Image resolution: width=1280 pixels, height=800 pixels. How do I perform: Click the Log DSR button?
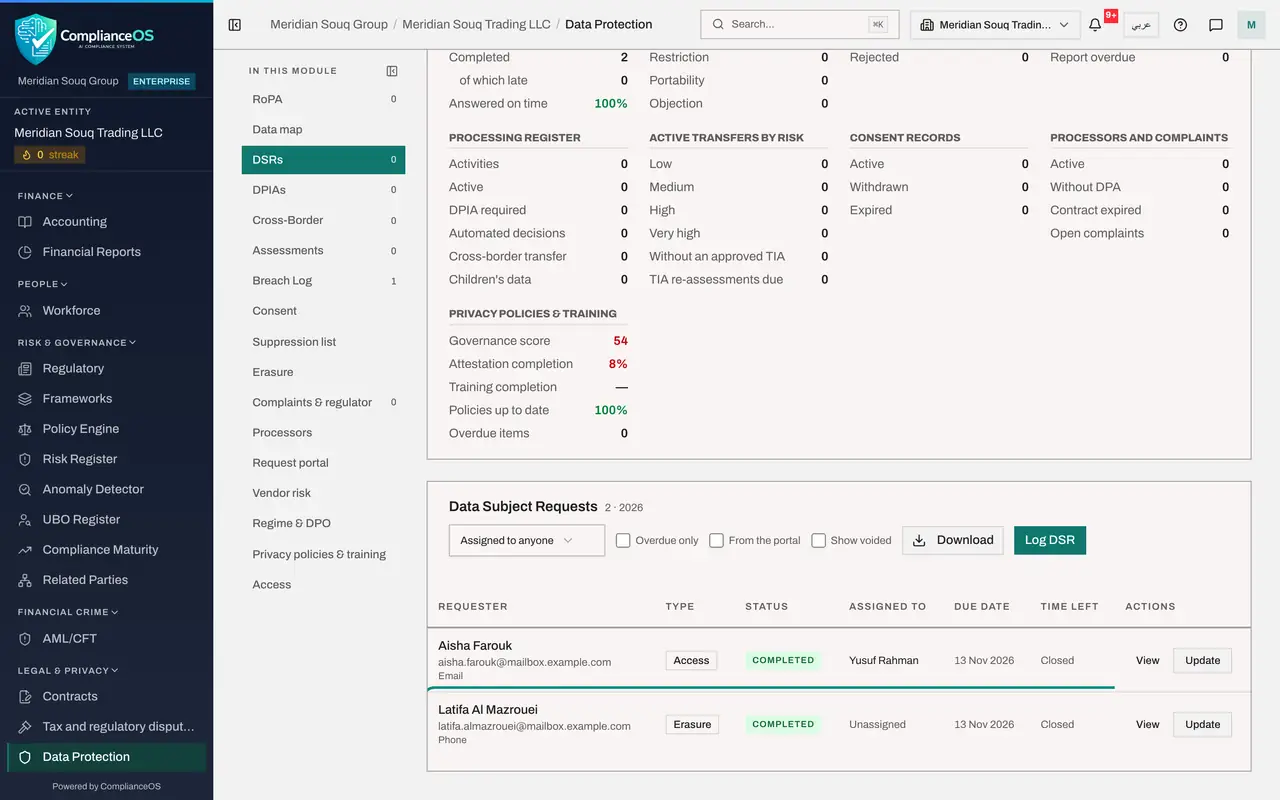tap(1050, 540)
